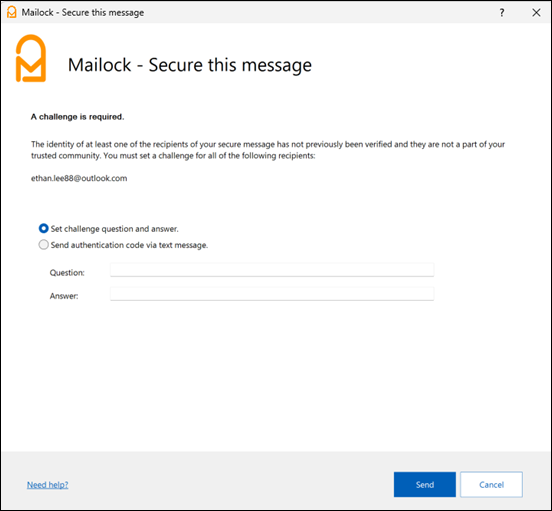Click the 'Send authentication code via text message' label
The width and height of the screenshot is (552, 511).
pyautogui.click(x=129, y=245)
